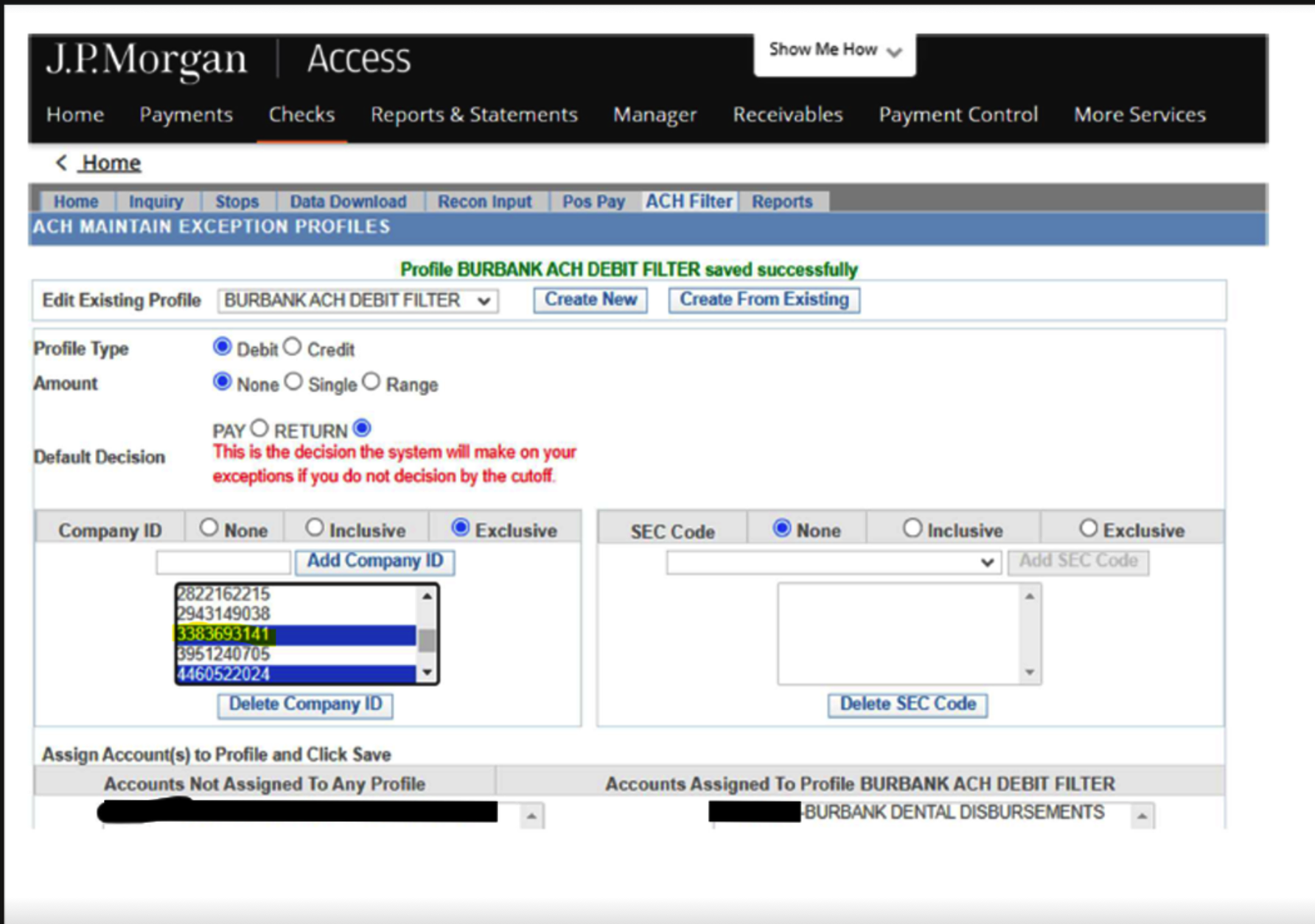Click the Create New button
Viewport: 1315px width, 924px height.
click(x=589, y=299)
